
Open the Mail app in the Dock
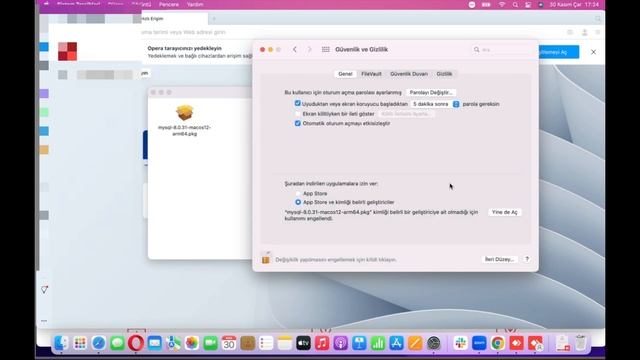155,343
